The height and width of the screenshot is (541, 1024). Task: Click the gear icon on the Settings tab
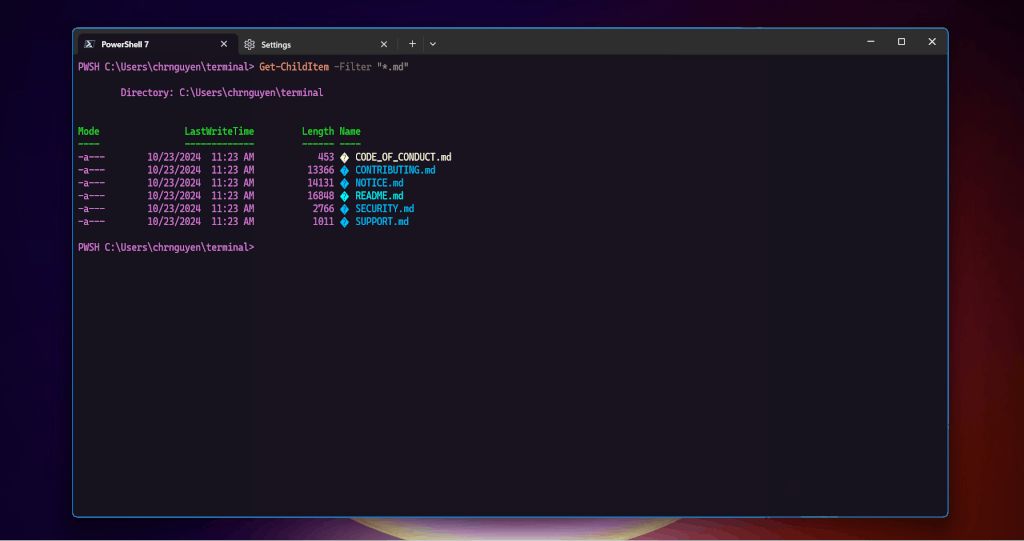pos(250,44)
